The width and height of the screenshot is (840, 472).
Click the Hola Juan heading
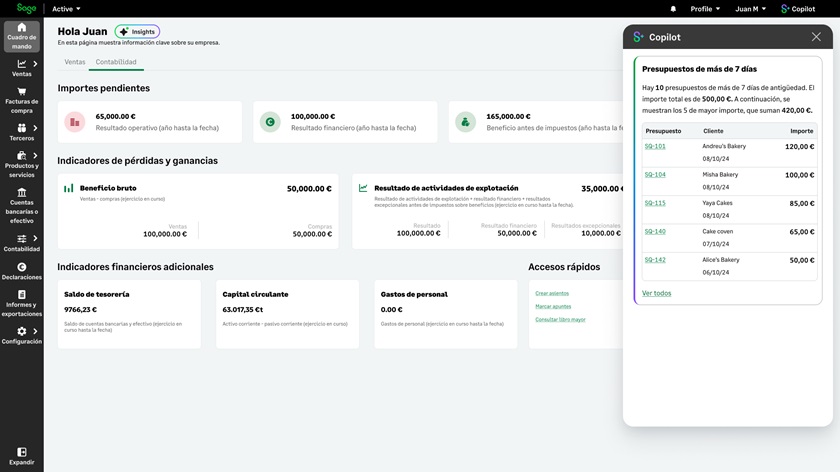click(x=82, y=32)
